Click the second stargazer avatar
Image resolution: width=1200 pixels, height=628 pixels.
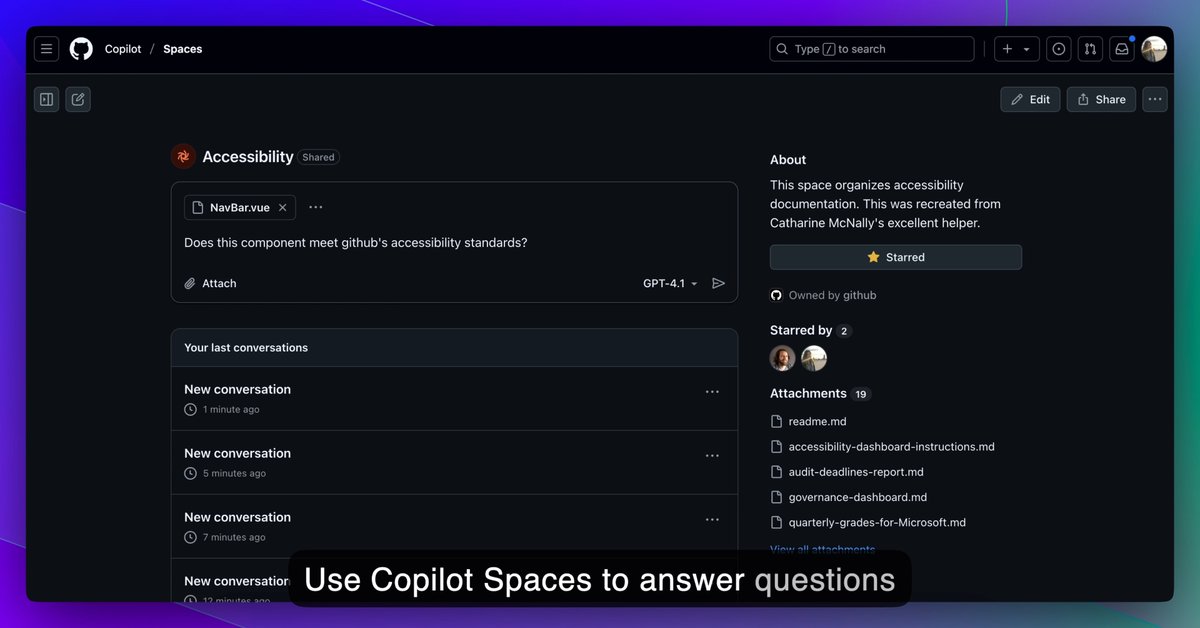coord(814,358)
